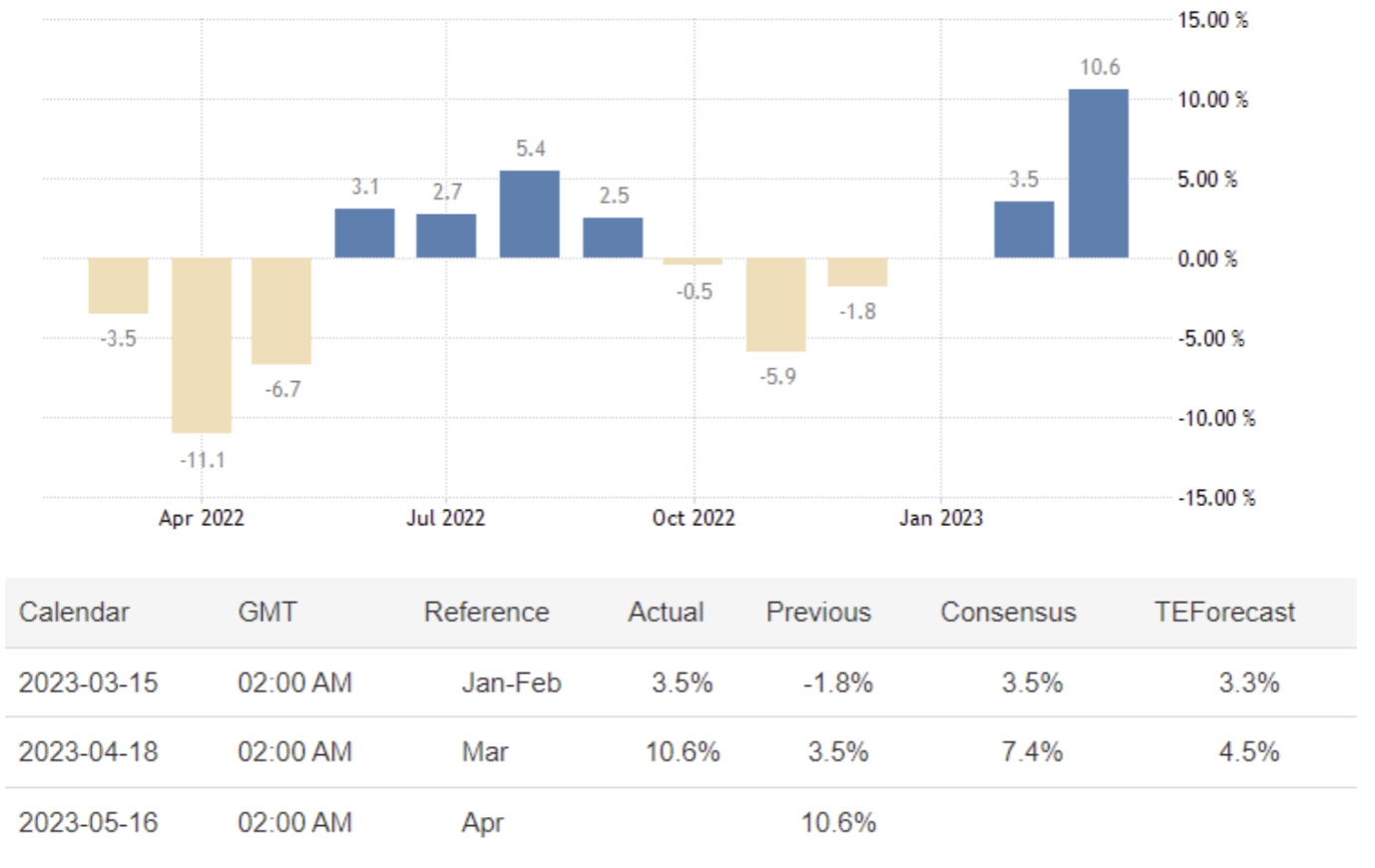This screenshot has height=868, width=1375.
Task: Click the Consensus column header
Action: pyautogui.click(x=1008, y=612)
